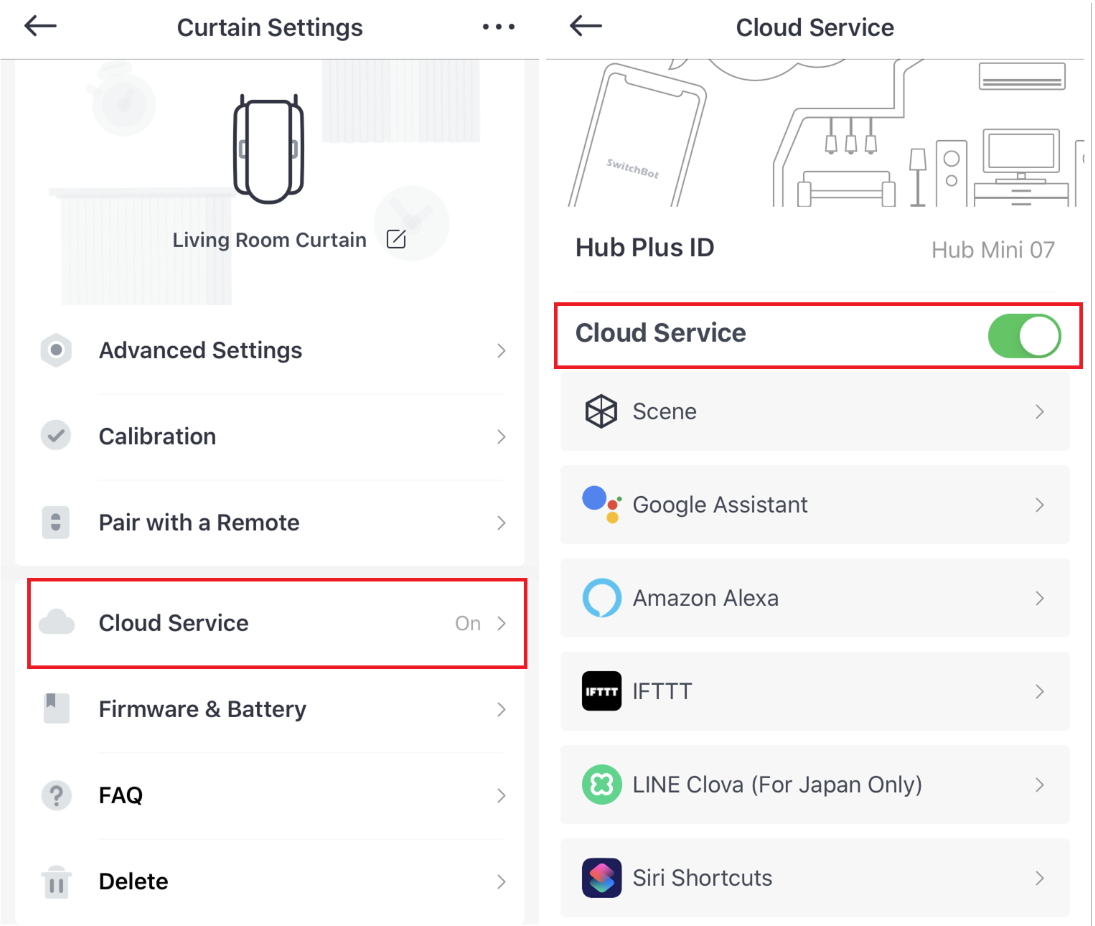Expand Advanced Settings chevron
This screenshot has height=926, width=1095.
[x=501, y=351]
